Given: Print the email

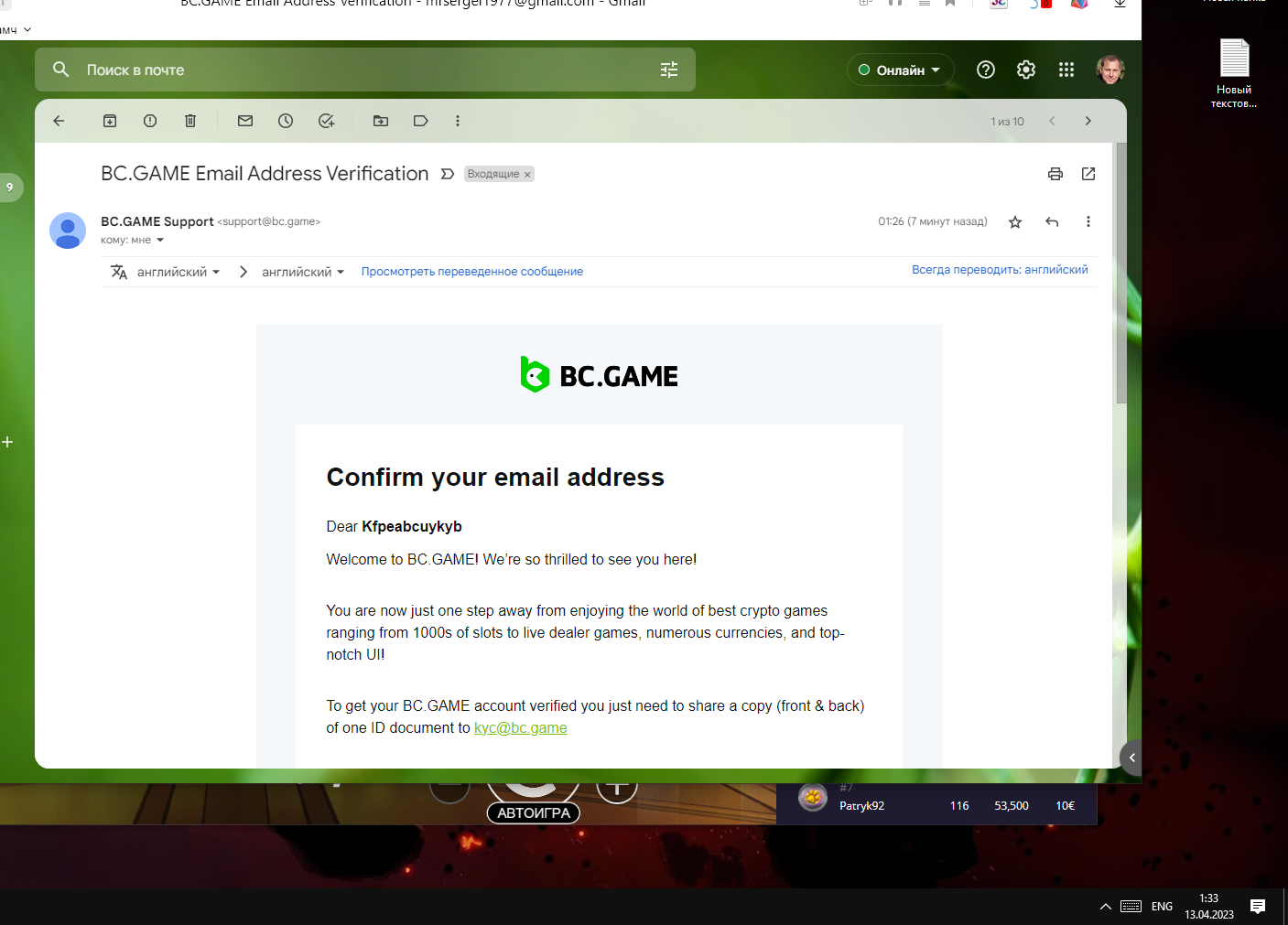Looking at the screenshot, I should [x=1055, y=174].
